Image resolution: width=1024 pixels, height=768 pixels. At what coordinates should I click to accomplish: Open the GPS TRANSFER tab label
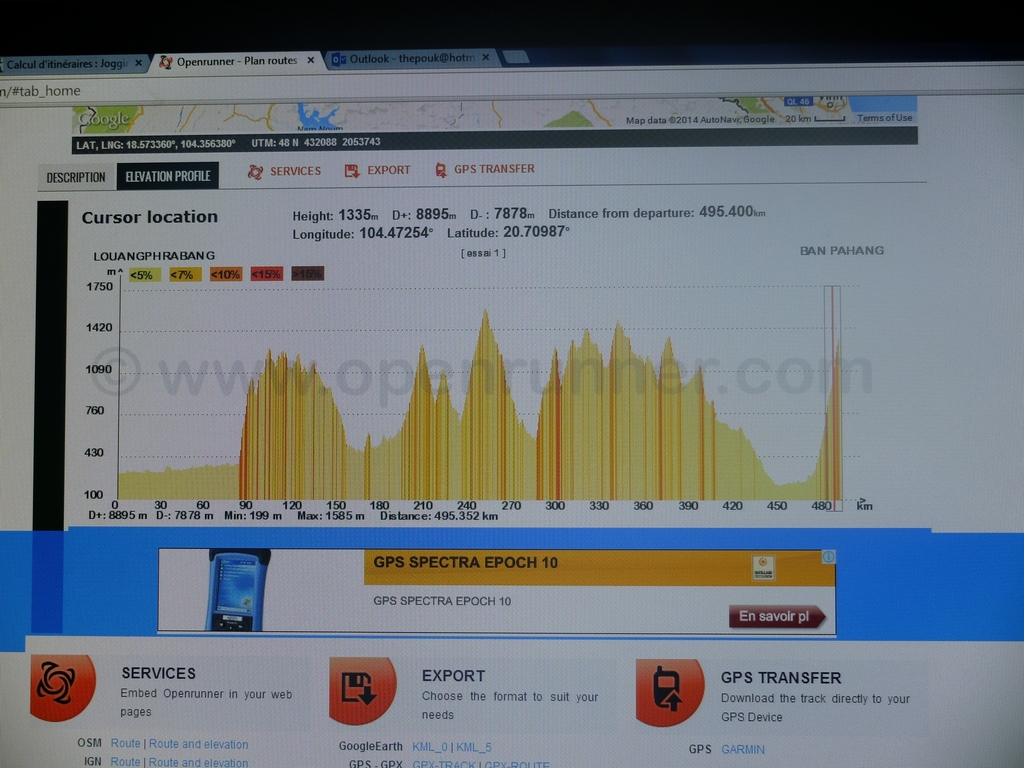pyautogui.click(x=494, y=169)
